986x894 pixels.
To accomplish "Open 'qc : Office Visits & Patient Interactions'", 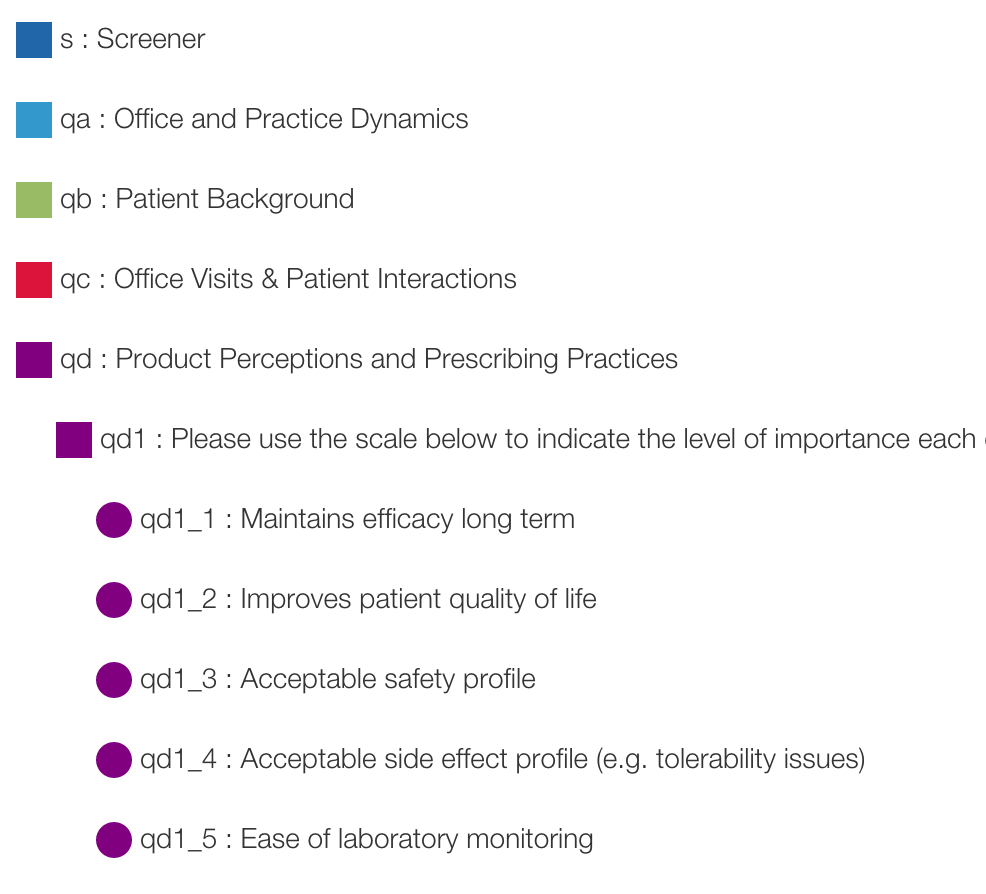I will (x=288, y=280).
